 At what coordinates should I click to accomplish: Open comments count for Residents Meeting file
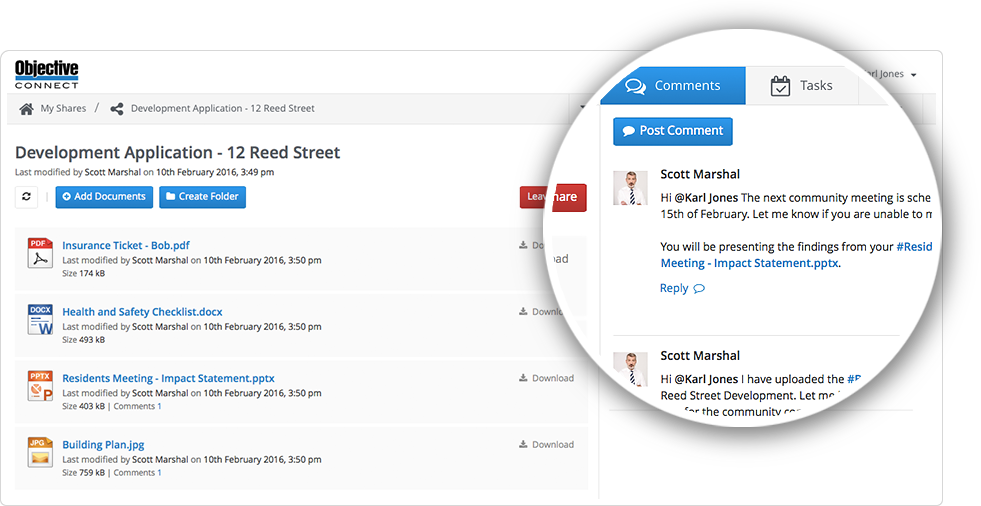(x=137, y=406)
